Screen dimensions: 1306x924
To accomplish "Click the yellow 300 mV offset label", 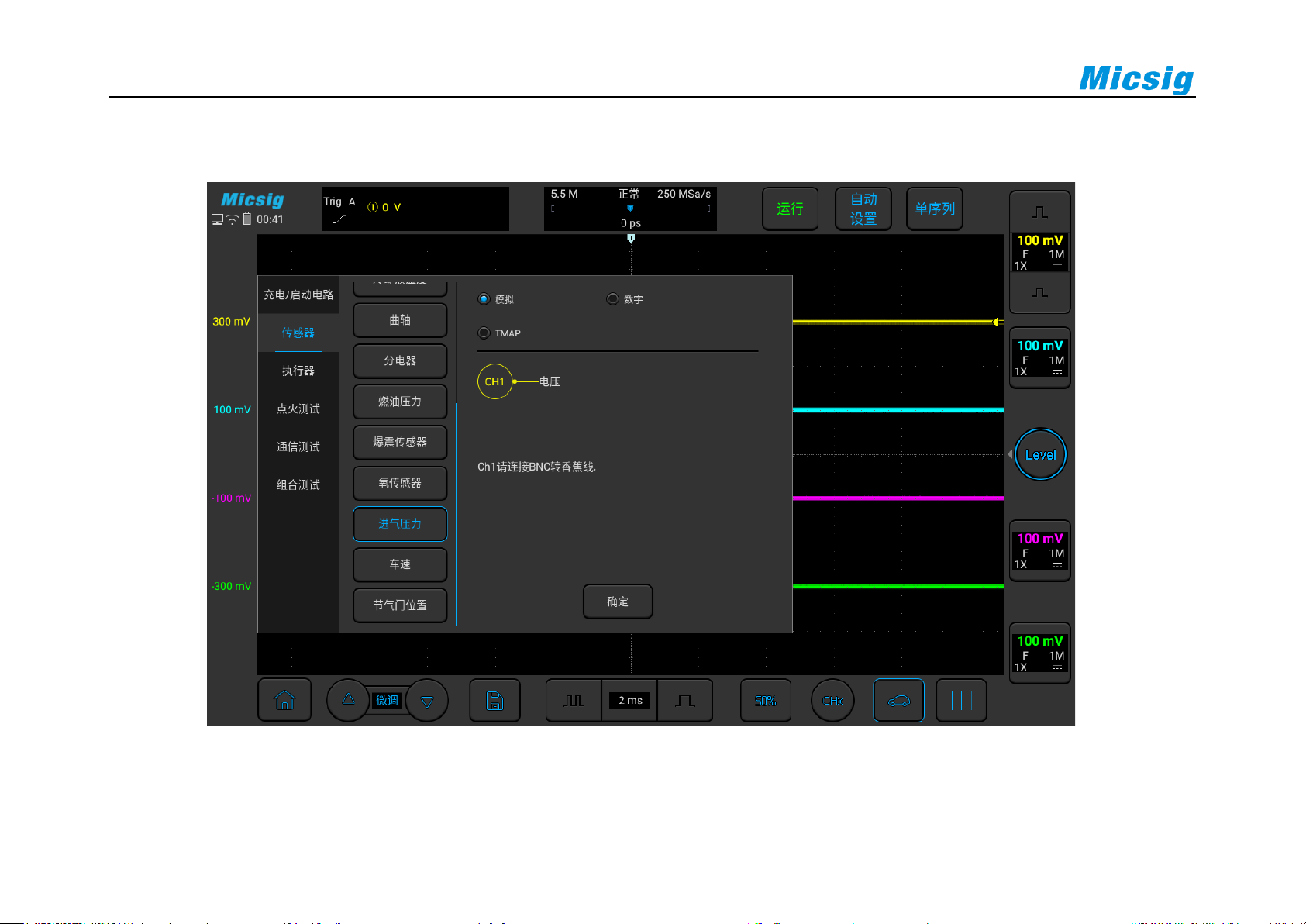I will pos(231,322).
